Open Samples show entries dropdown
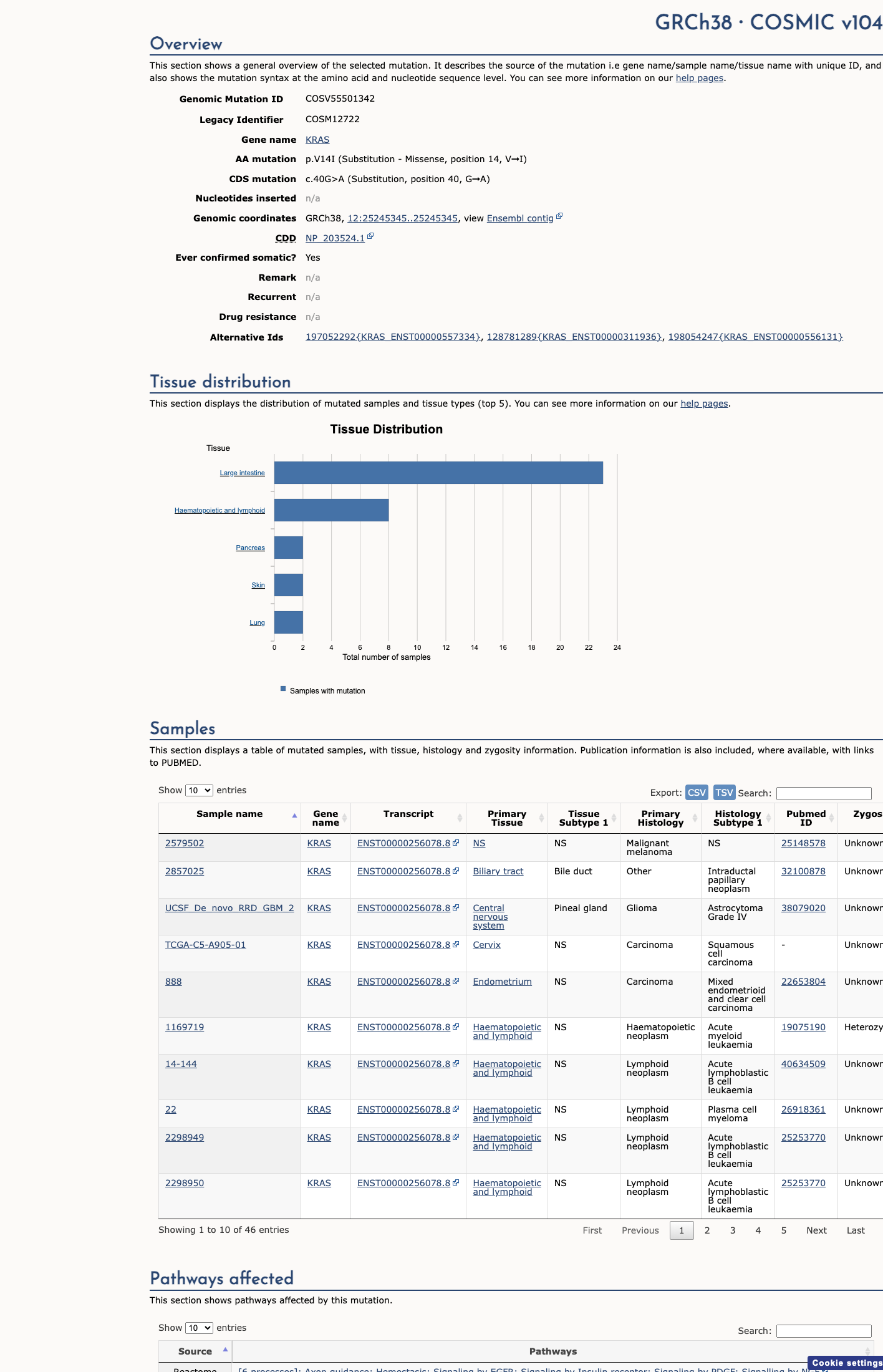 coord(200,790)
